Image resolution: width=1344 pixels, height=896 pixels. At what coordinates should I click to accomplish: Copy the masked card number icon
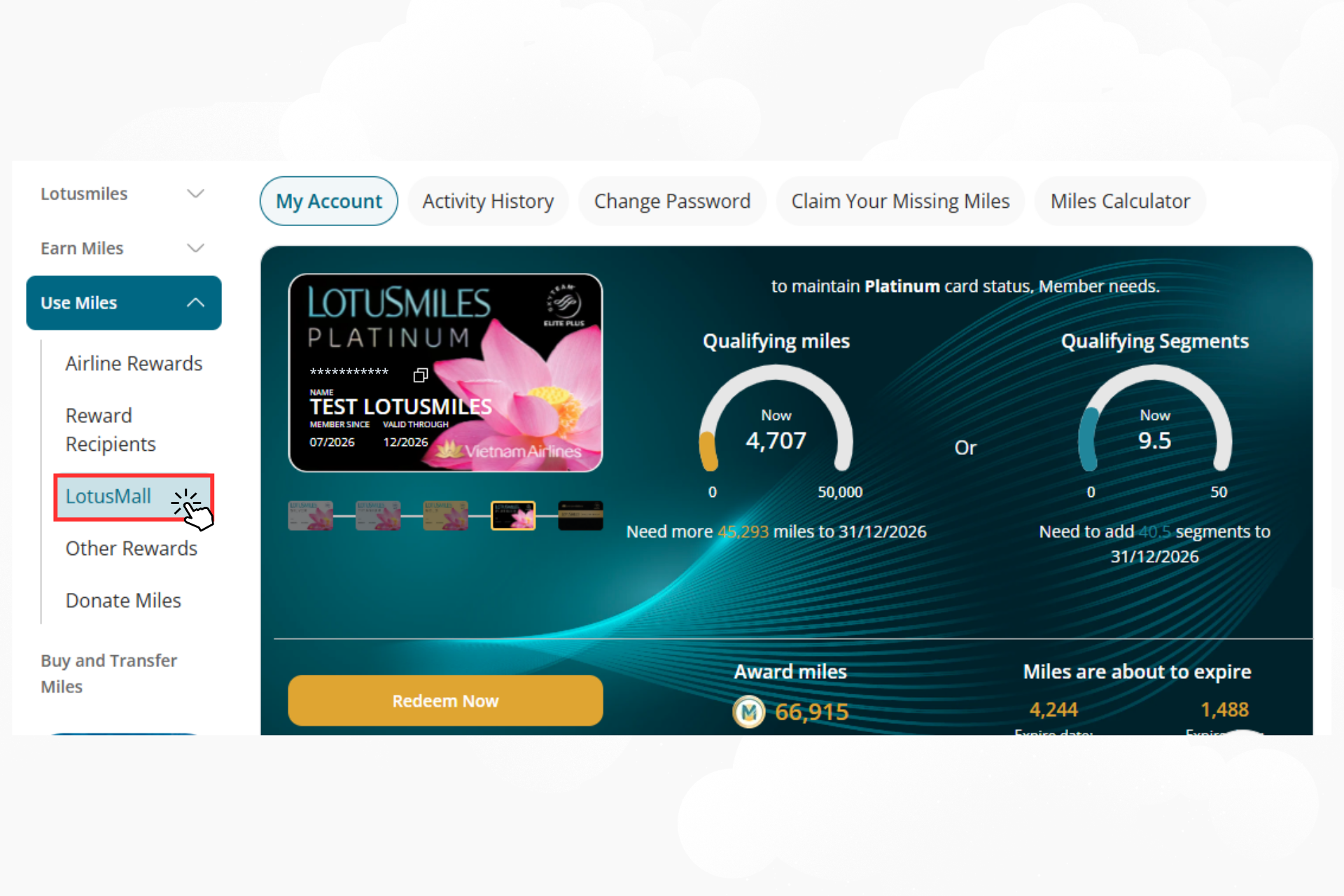click(420, 375)
